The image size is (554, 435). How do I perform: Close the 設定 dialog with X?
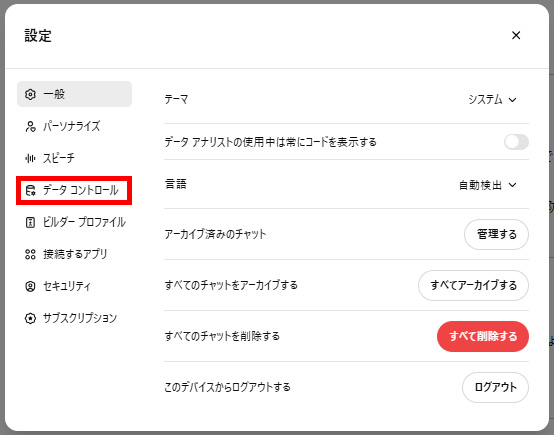516,35
